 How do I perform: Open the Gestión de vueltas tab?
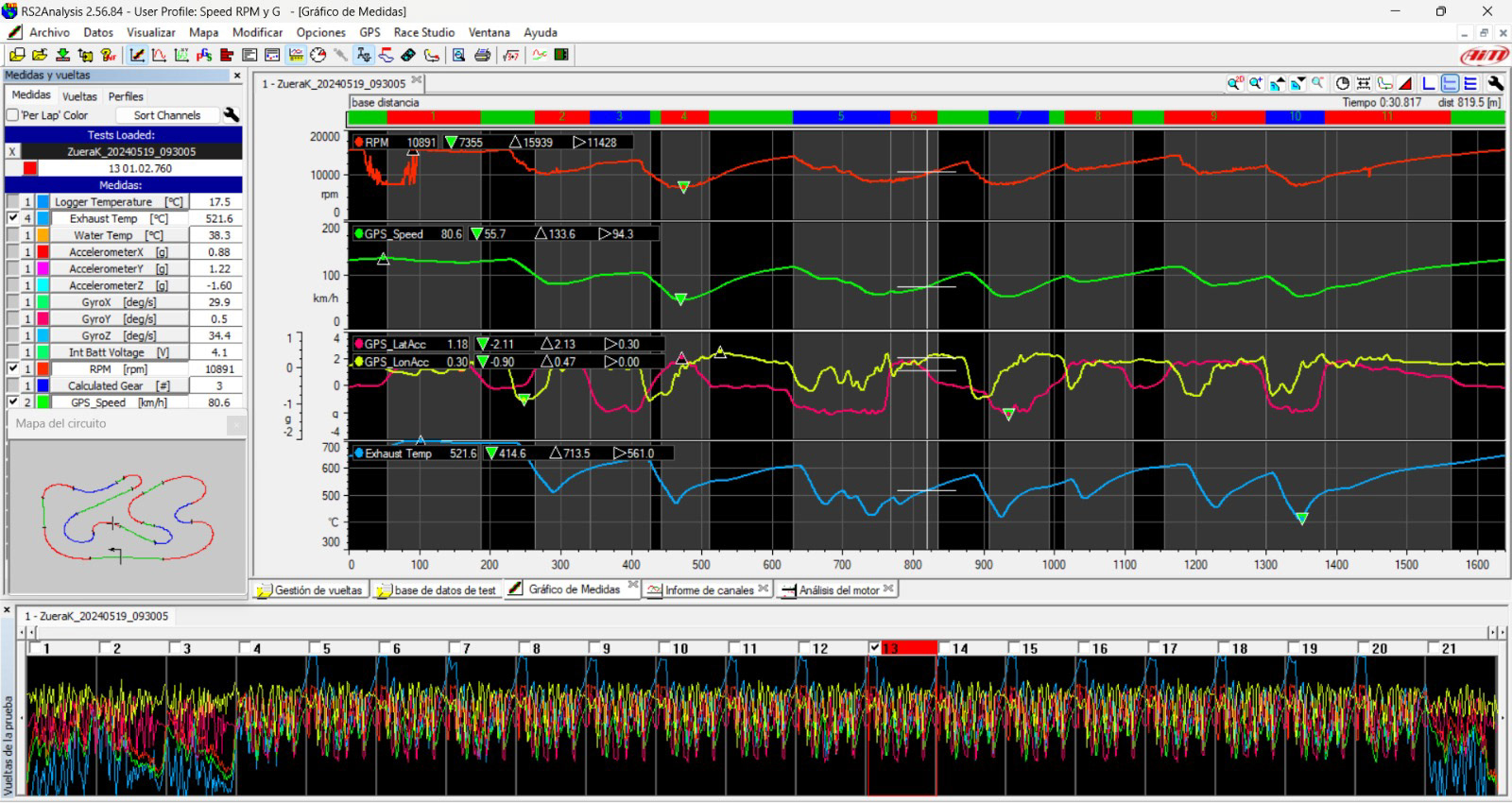coord(310,589)
